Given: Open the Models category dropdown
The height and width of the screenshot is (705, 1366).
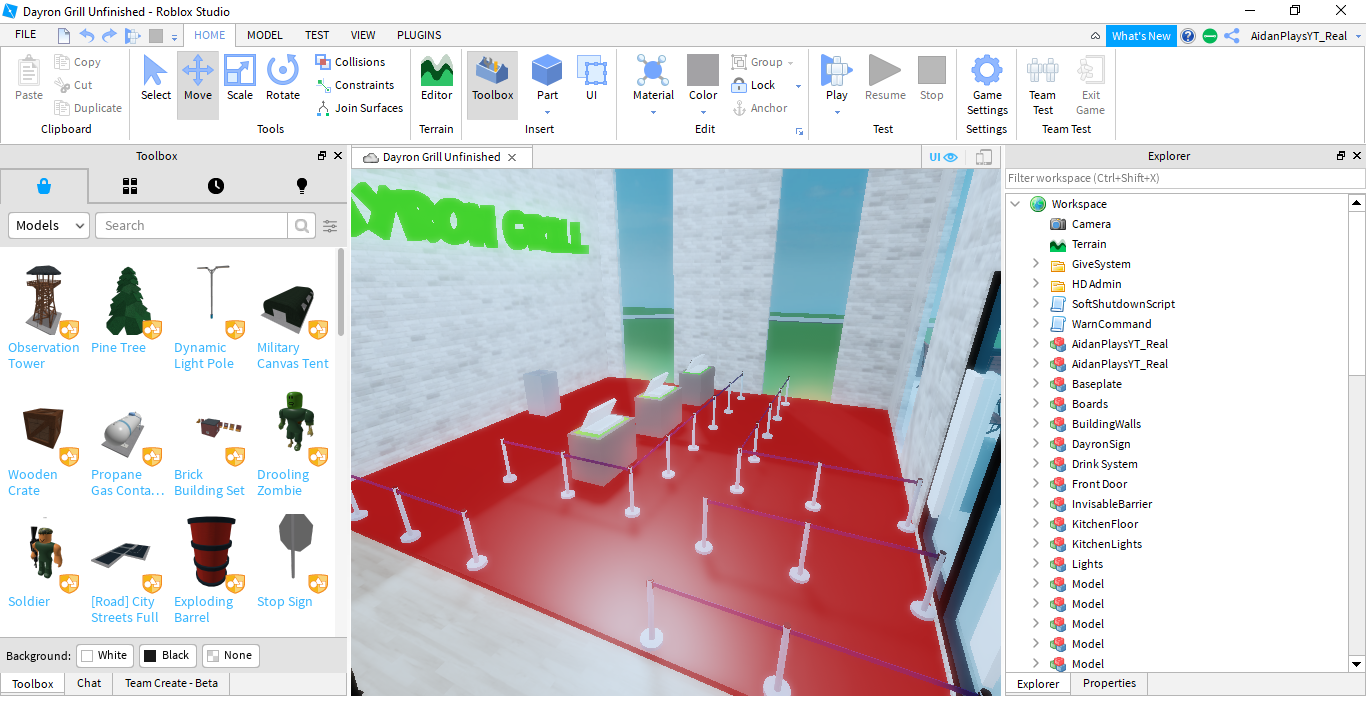Looking at the screenshot, I should [x=50, y=226].
